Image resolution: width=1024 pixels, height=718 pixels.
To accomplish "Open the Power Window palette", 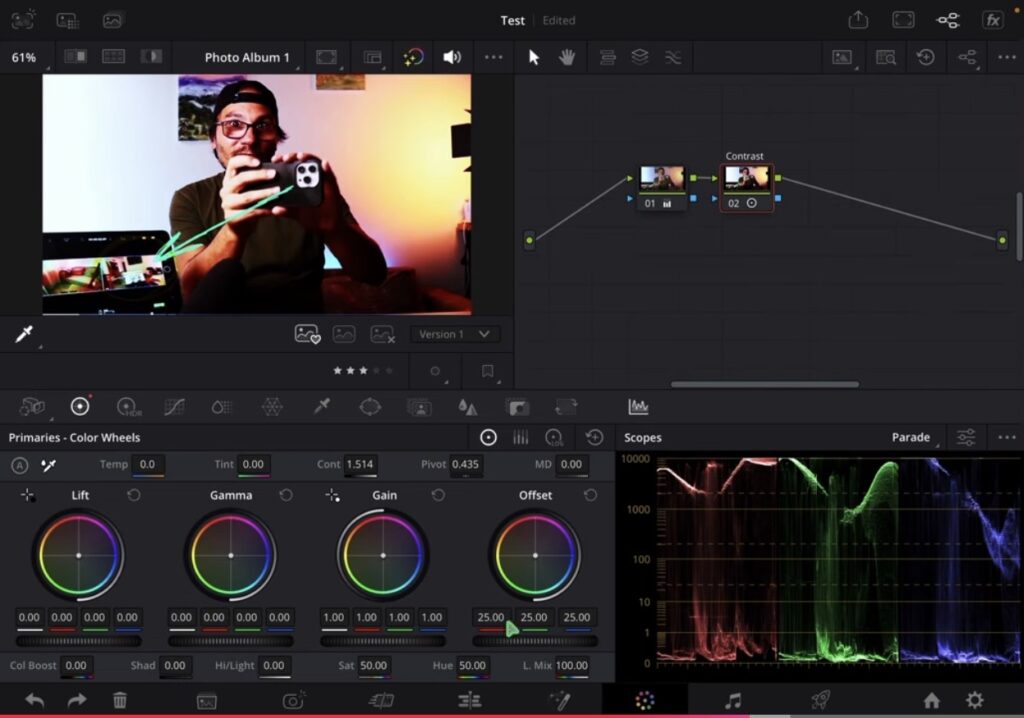I will (370, 406).
